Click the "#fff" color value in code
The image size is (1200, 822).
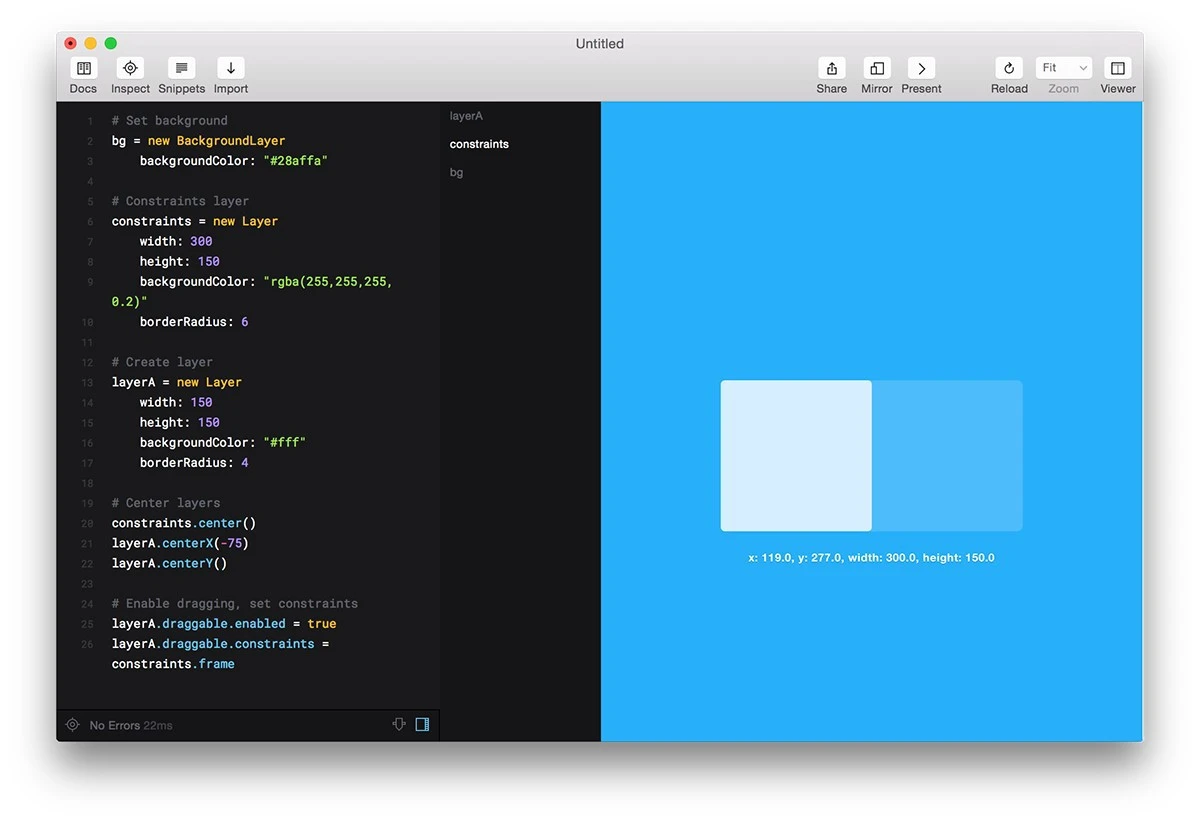(x=285, y=442)
